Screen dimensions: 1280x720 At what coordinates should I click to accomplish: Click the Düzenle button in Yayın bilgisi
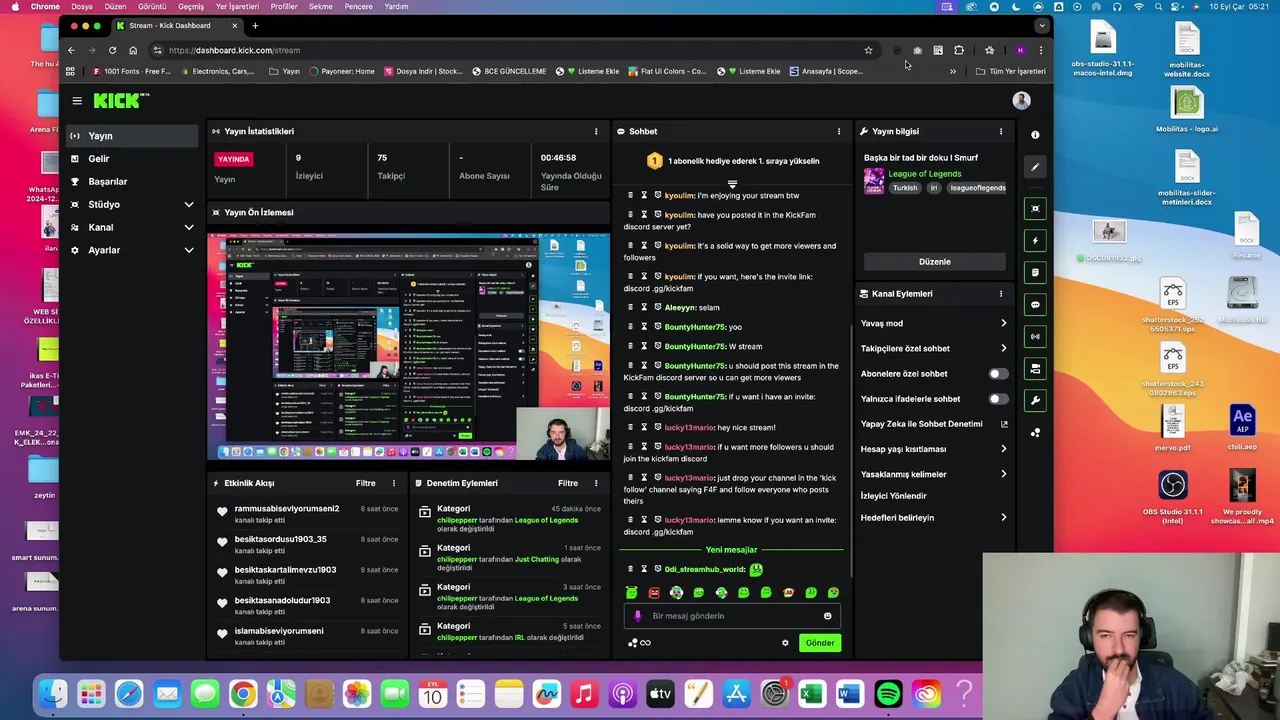click(x=935, y=262)
